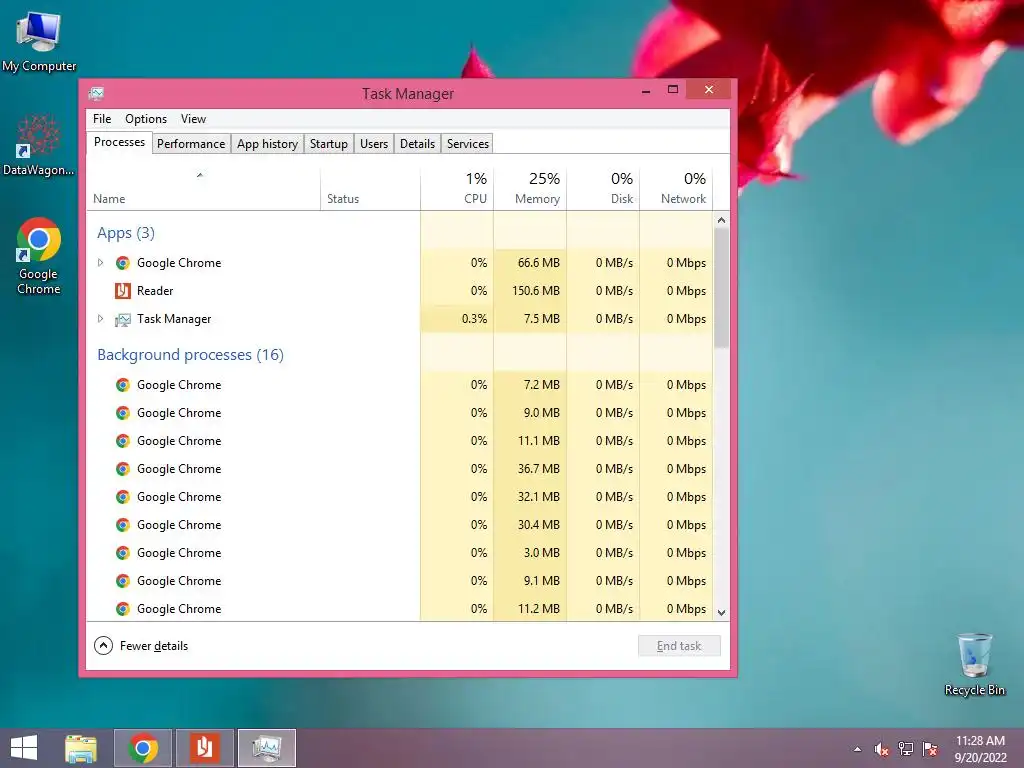Click Chrome icon of the 30.4 MB process

[123, 525]
